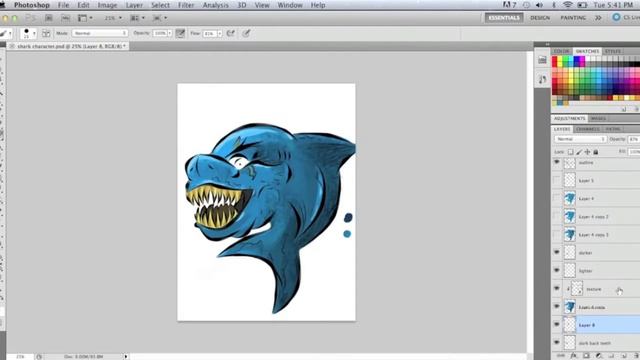Pick the yellow swatch in Swatches top row
The image size is (640, 360).
[x=560, y=60]
